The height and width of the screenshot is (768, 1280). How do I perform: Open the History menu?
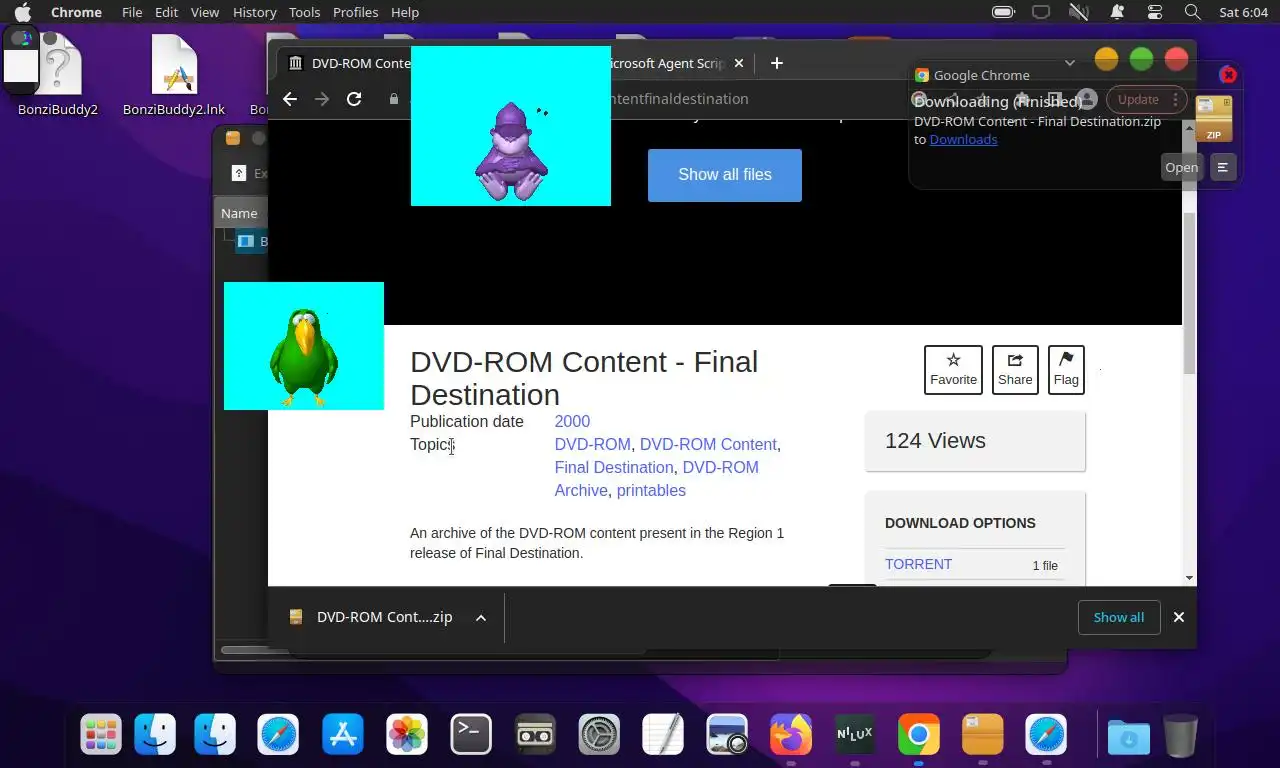[254, 12]
